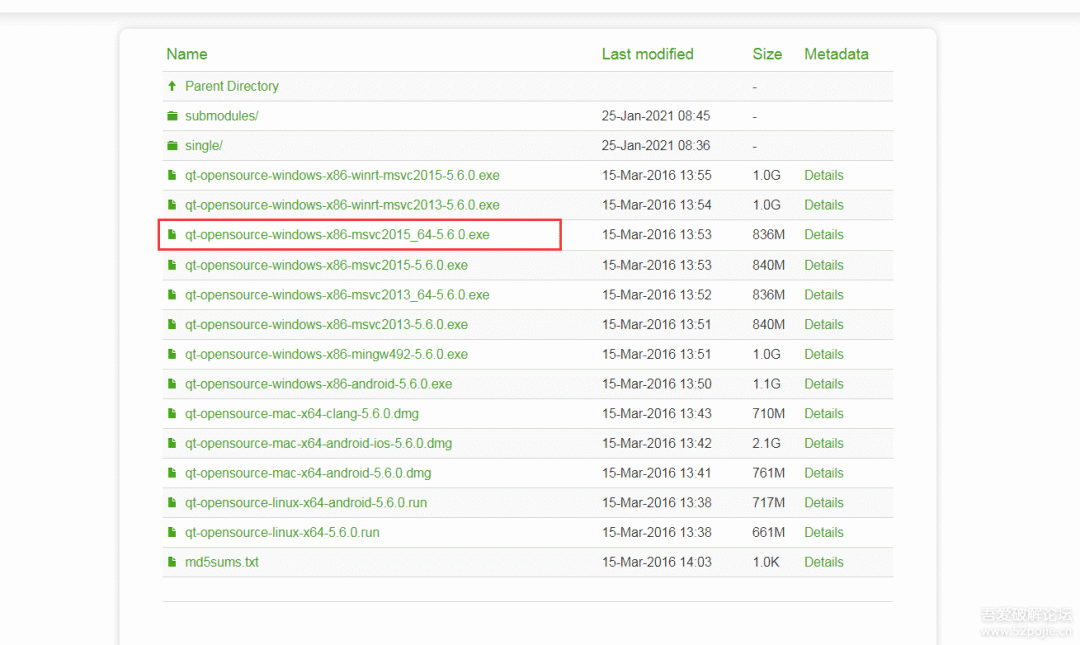Download qt-opensource-linux-x64-5.6.0.run
The width and height of the screenshot is (1080, 645).
282,531
